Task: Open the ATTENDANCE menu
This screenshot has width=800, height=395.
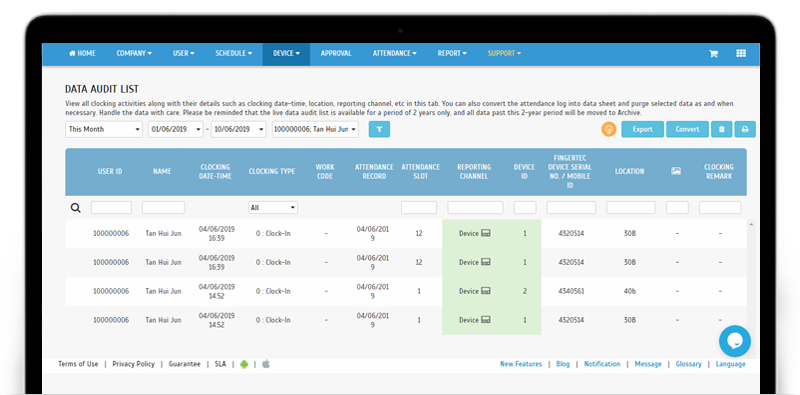Action: click(395, 54)
